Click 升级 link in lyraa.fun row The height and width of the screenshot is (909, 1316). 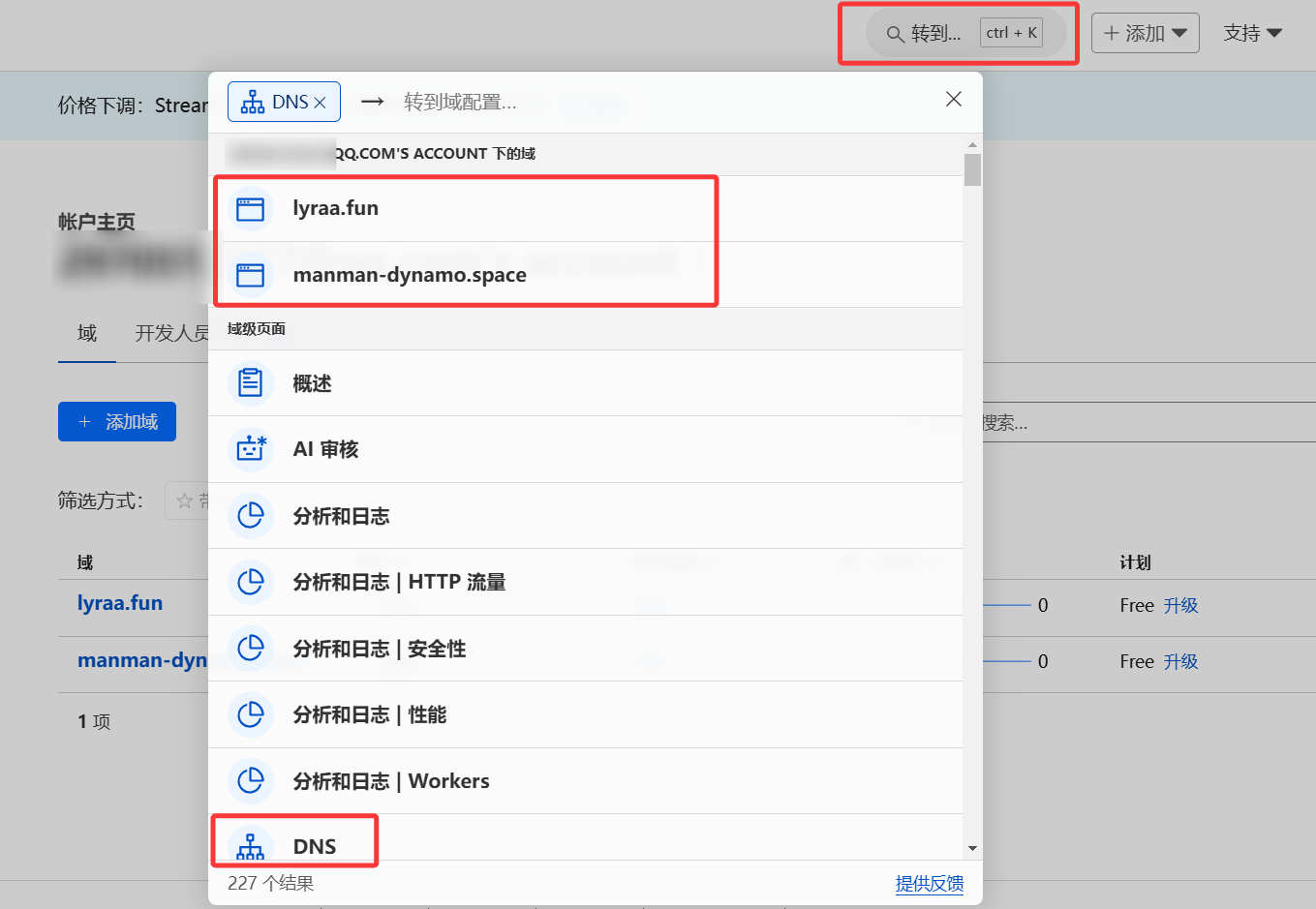(x=1180, y=605)
